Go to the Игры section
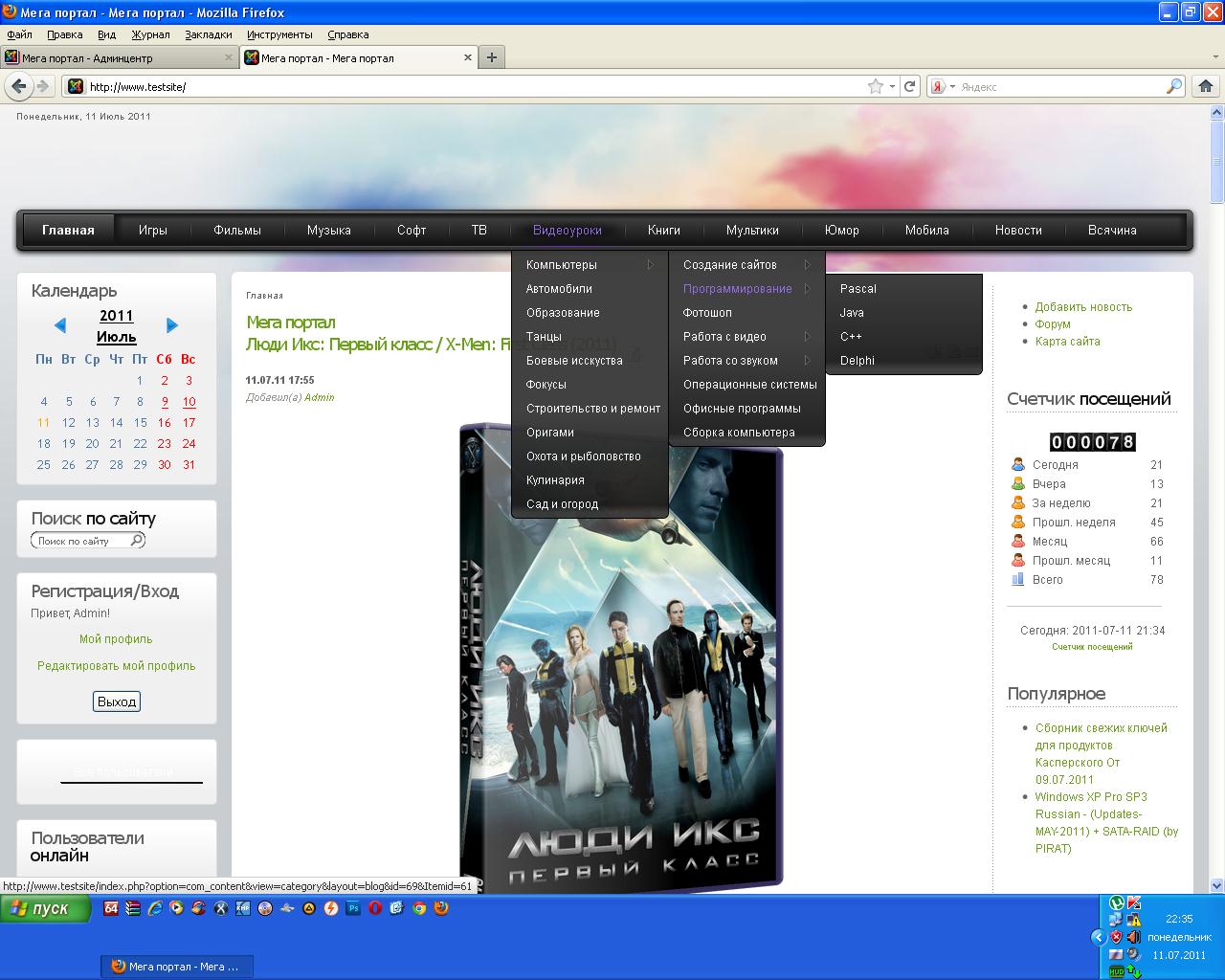Viewport: 1225px width, 980px height. pyautogui.click(x=152, y=230)
